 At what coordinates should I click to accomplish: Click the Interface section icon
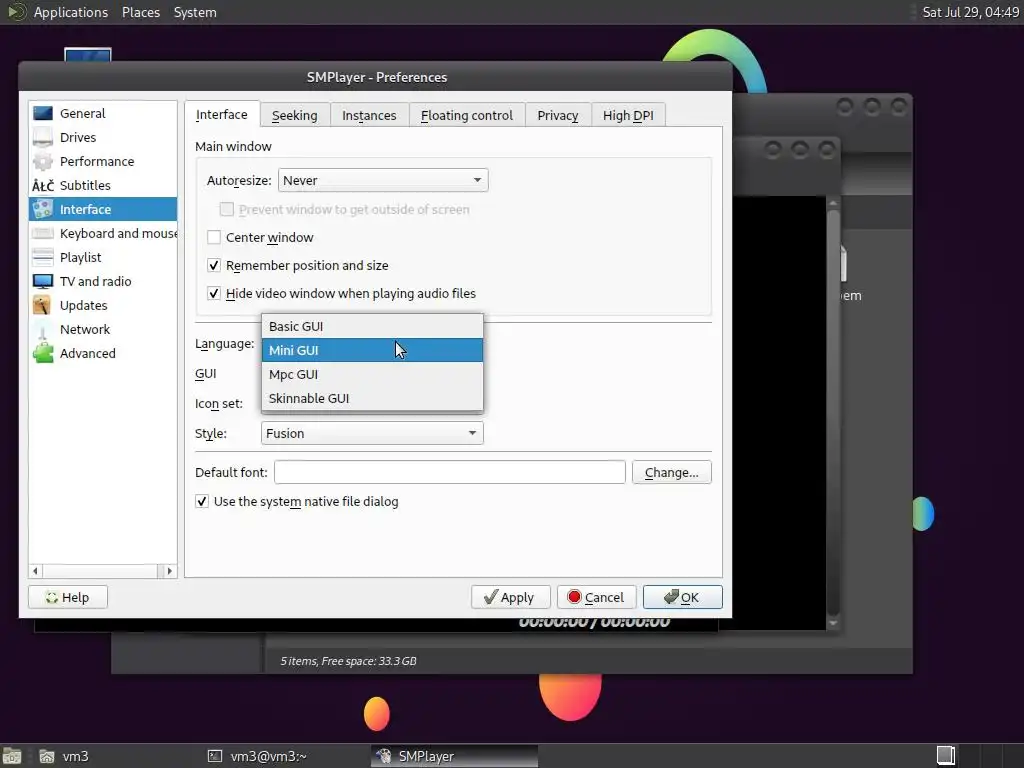[43, 209]
